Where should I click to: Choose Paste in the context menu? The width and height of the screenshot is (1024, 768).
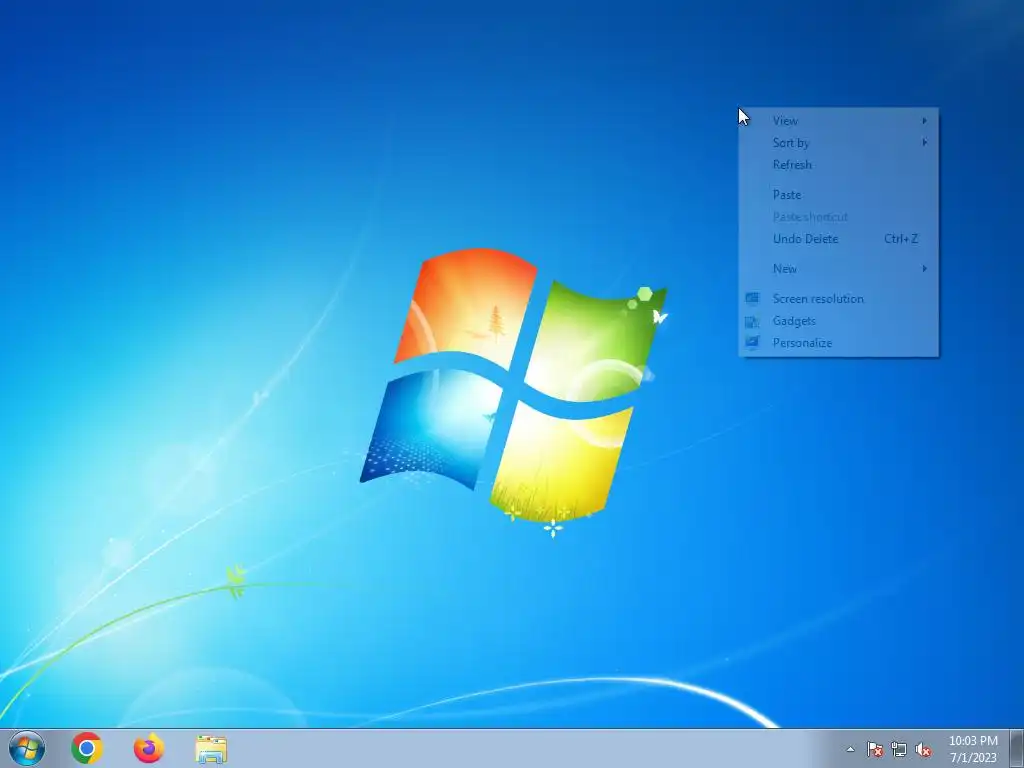click(839, 195)
